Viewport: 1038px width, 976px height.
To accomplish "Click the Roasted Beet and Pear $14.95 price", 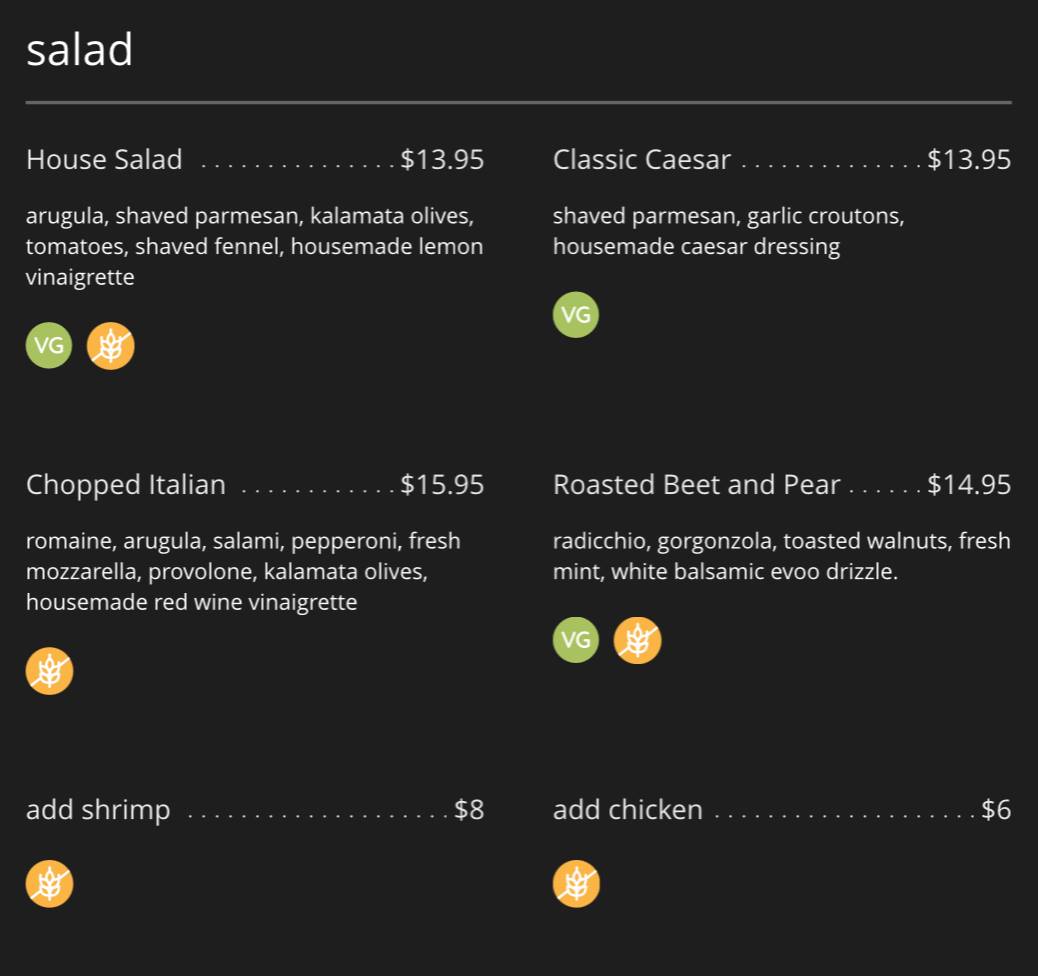I will click(969, 485).
